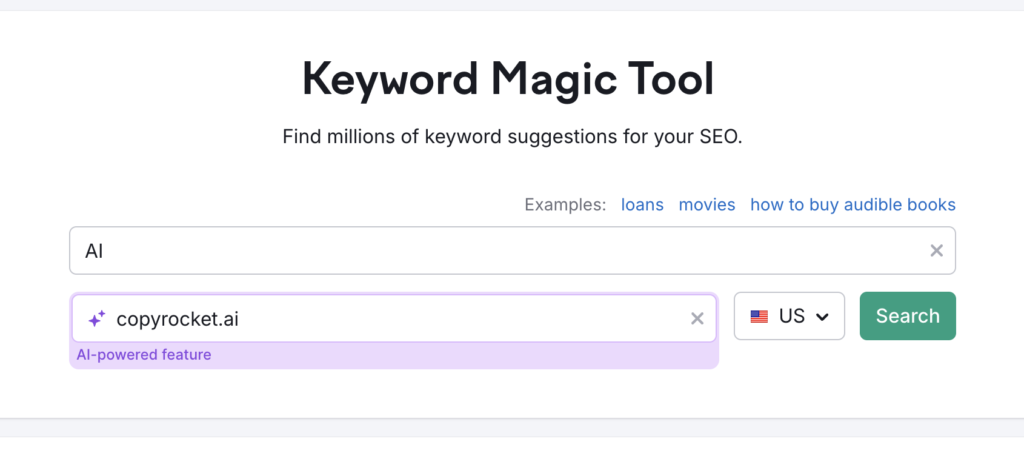
Task: Select the 'loans' example keyword
Action: pos(642,205)
